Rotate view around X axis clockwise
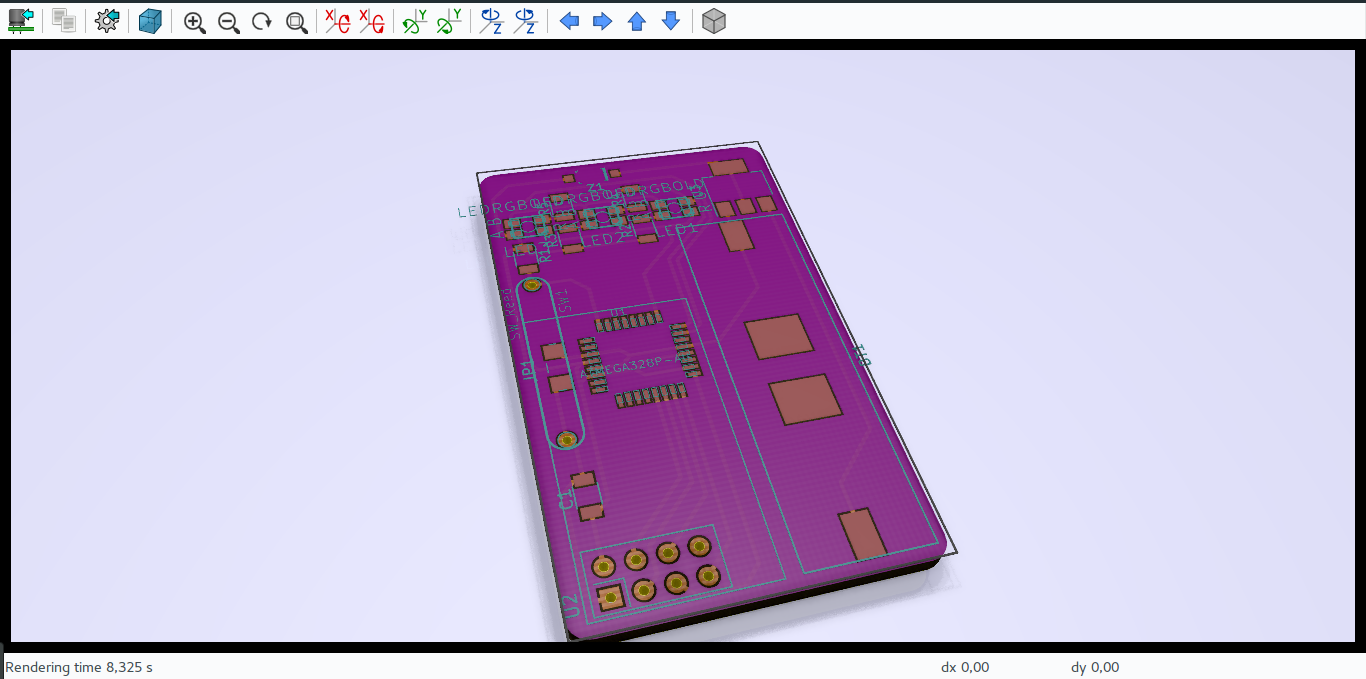Screen dimensions: 1366x679 (x=337, y=20)
